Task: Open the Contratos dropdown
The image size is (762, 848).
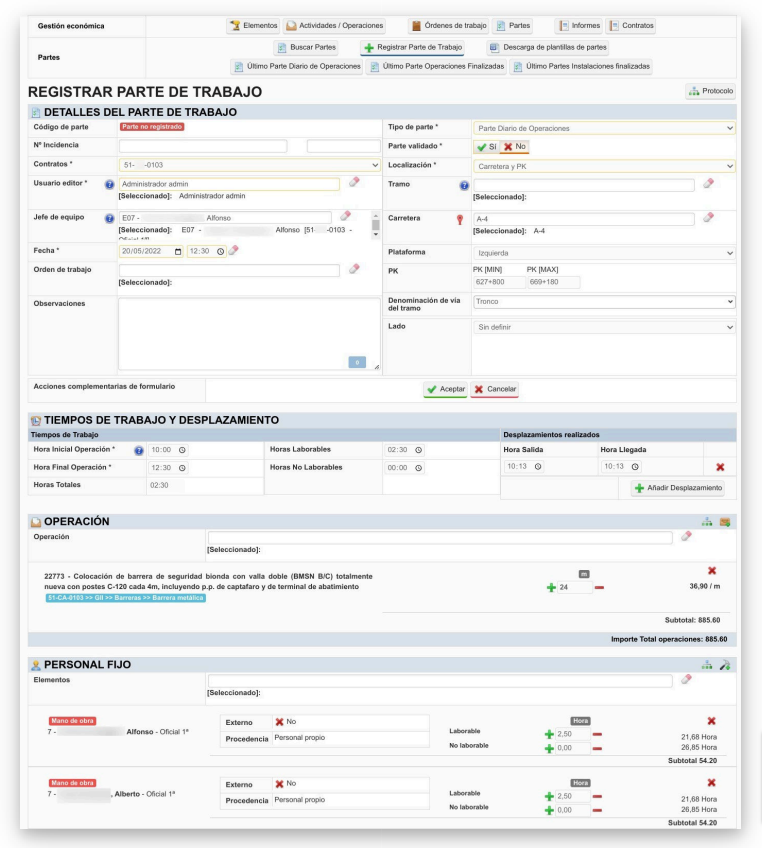Action: (249, 165)
